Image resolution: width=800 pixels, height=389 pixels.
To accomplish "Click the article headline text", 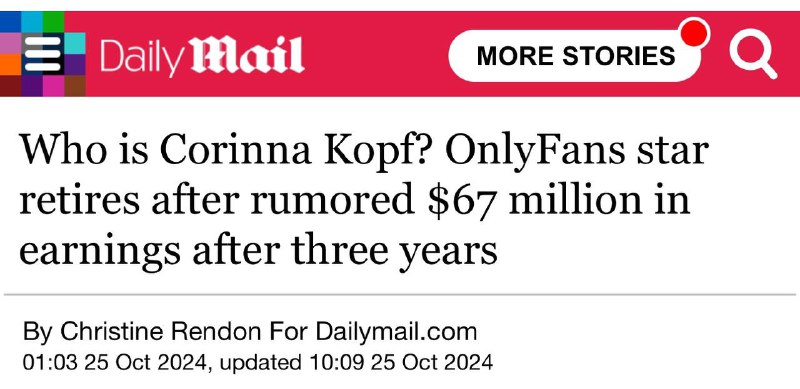I will [363, 200].
